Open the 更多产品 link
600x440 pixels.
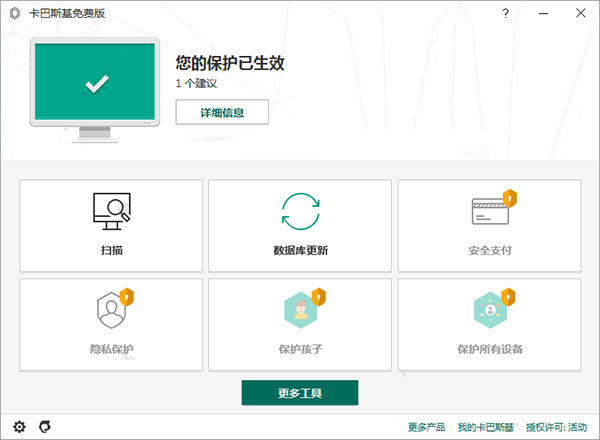pyautogui.click(x=428, y=428)
